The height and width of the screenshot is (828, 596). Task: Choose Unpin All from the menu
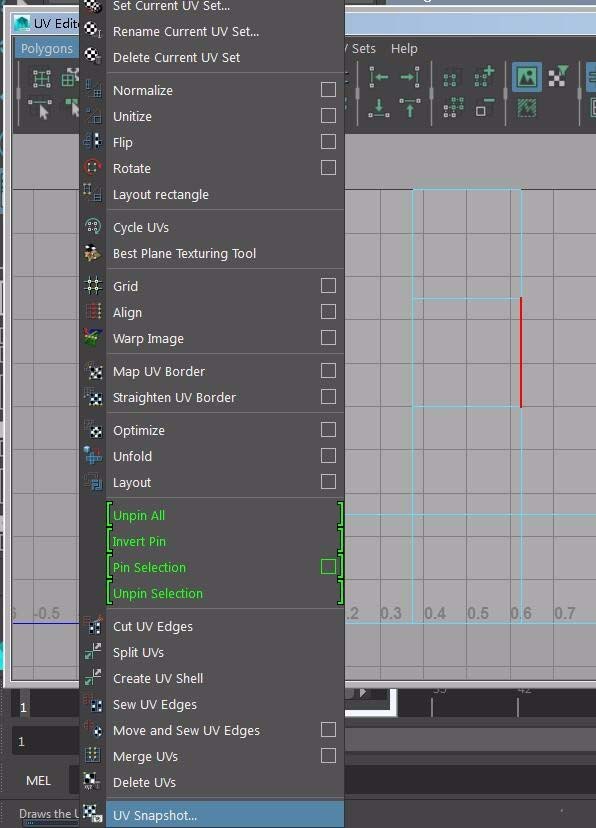225,515
